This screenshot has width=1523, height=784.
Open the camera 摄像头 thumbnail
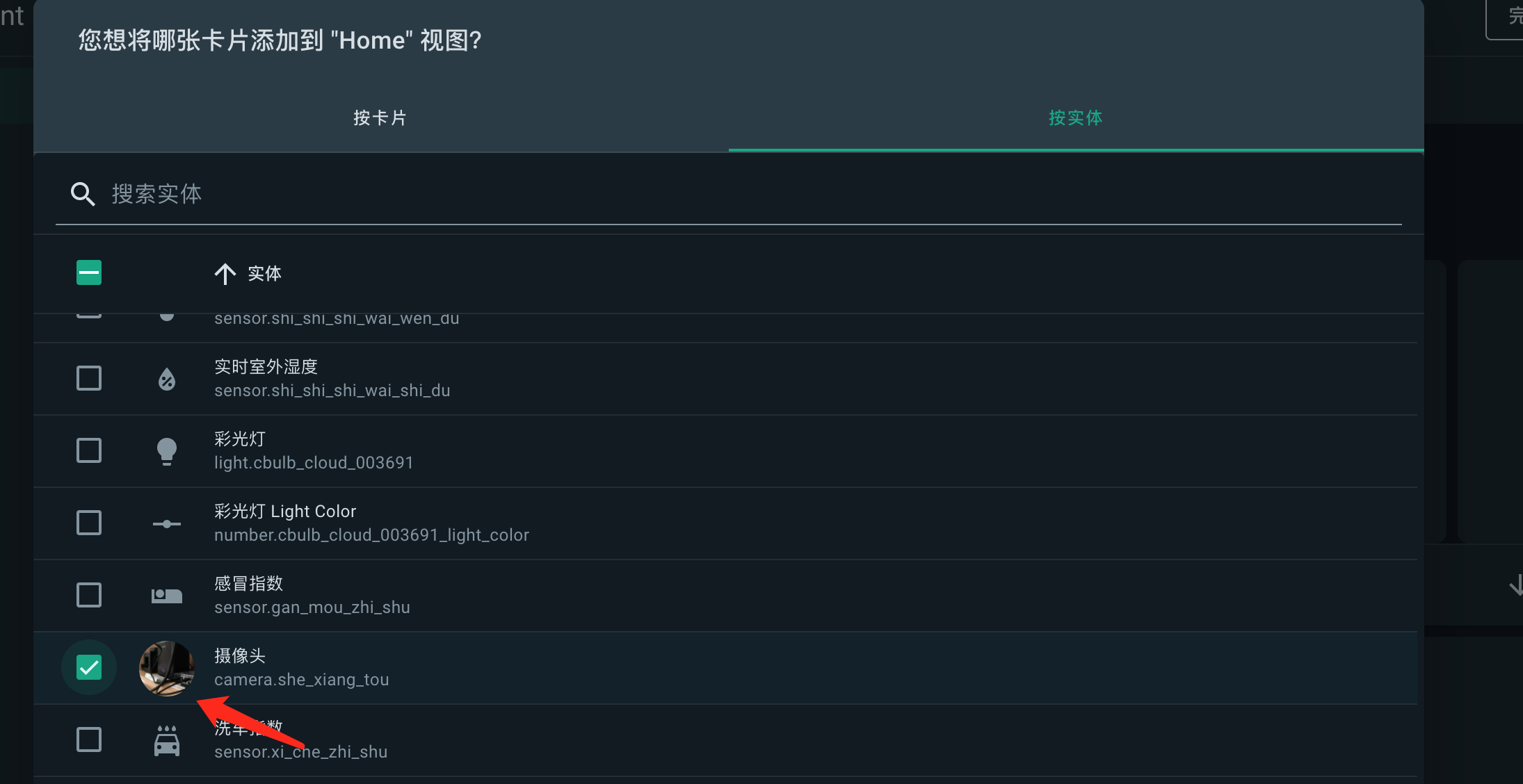(167, 668)
